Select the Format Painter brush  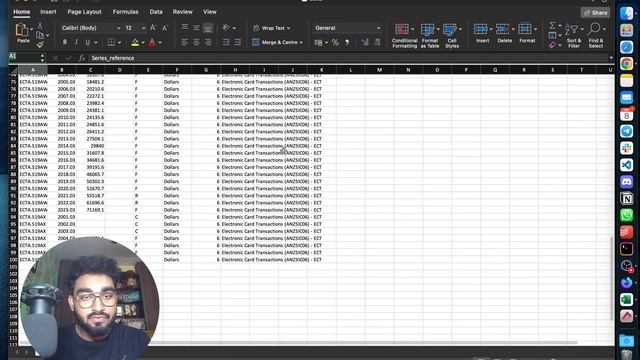(x=40, y=44)
